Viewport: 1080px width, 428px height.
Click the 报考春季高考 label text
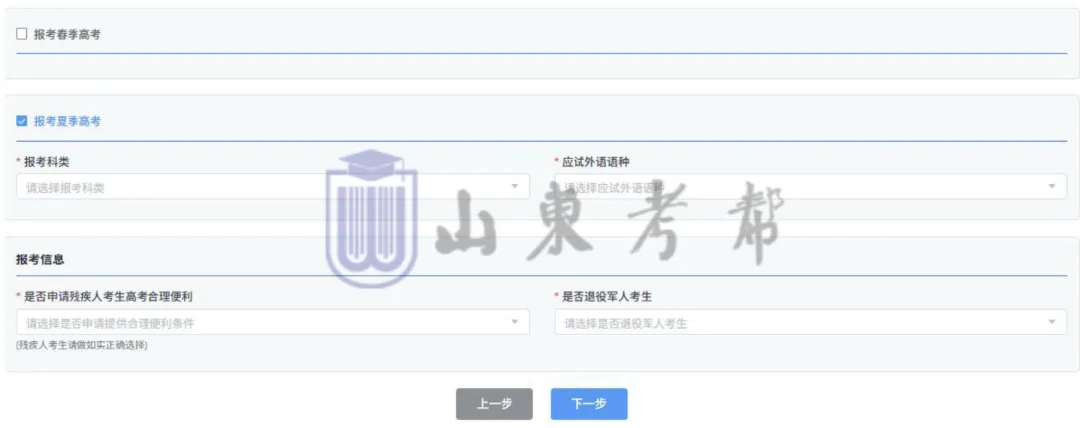tap(67, 34)
